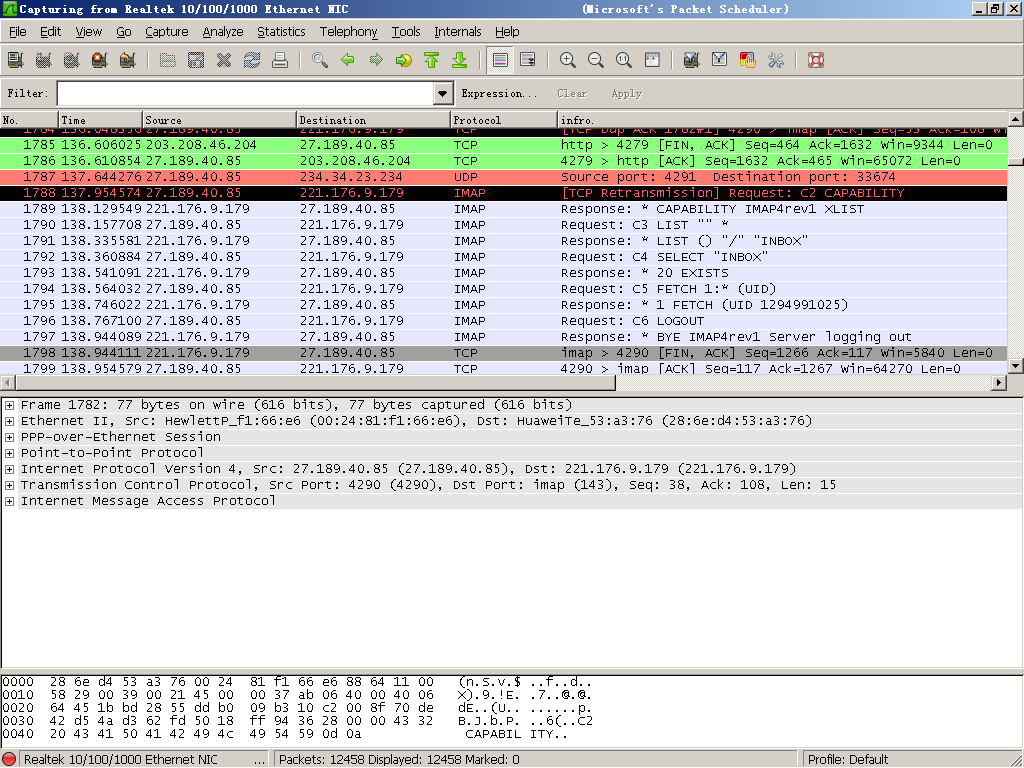1024x768 pixels.
Task: Click the Clear filter button
Action: pos(572,93)
